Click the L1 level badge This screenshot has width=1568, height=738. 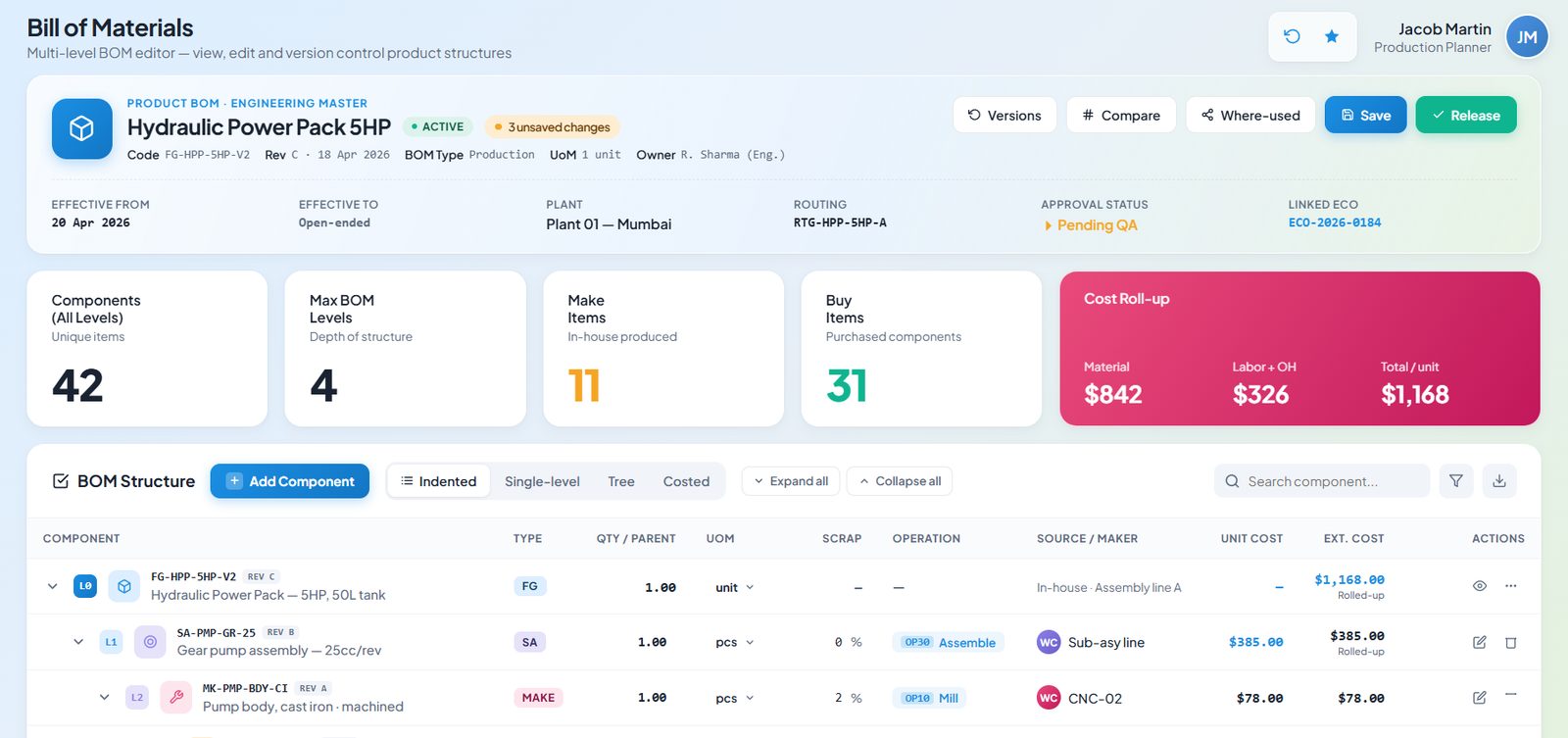(111, 642)
